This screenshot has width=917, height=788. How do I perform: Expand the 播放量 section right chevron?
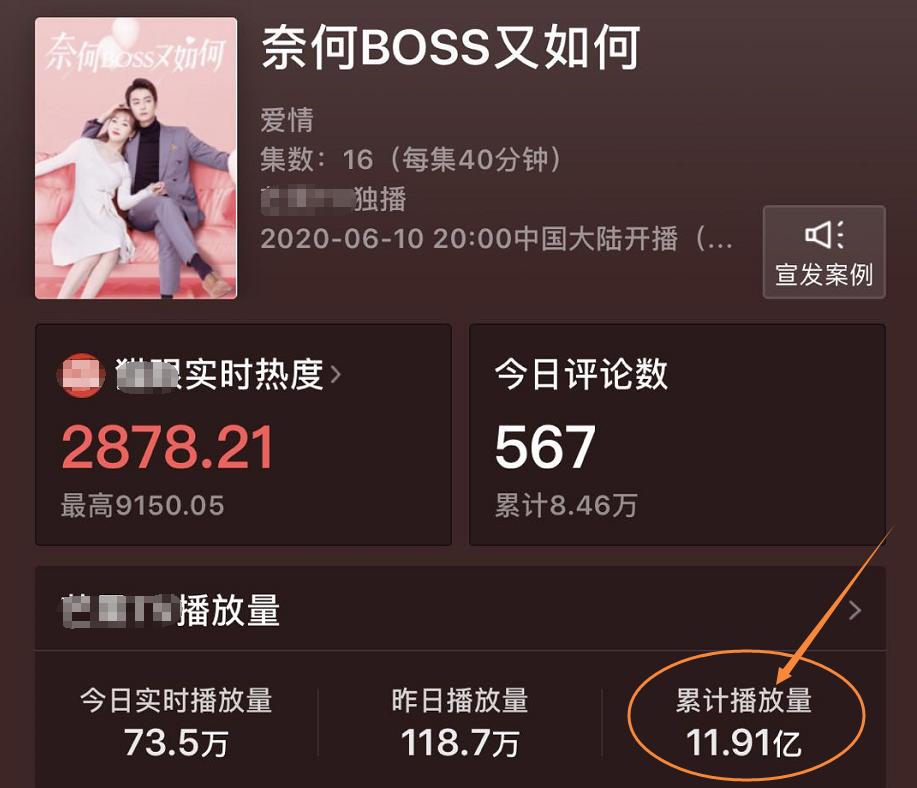pos(855,610)
